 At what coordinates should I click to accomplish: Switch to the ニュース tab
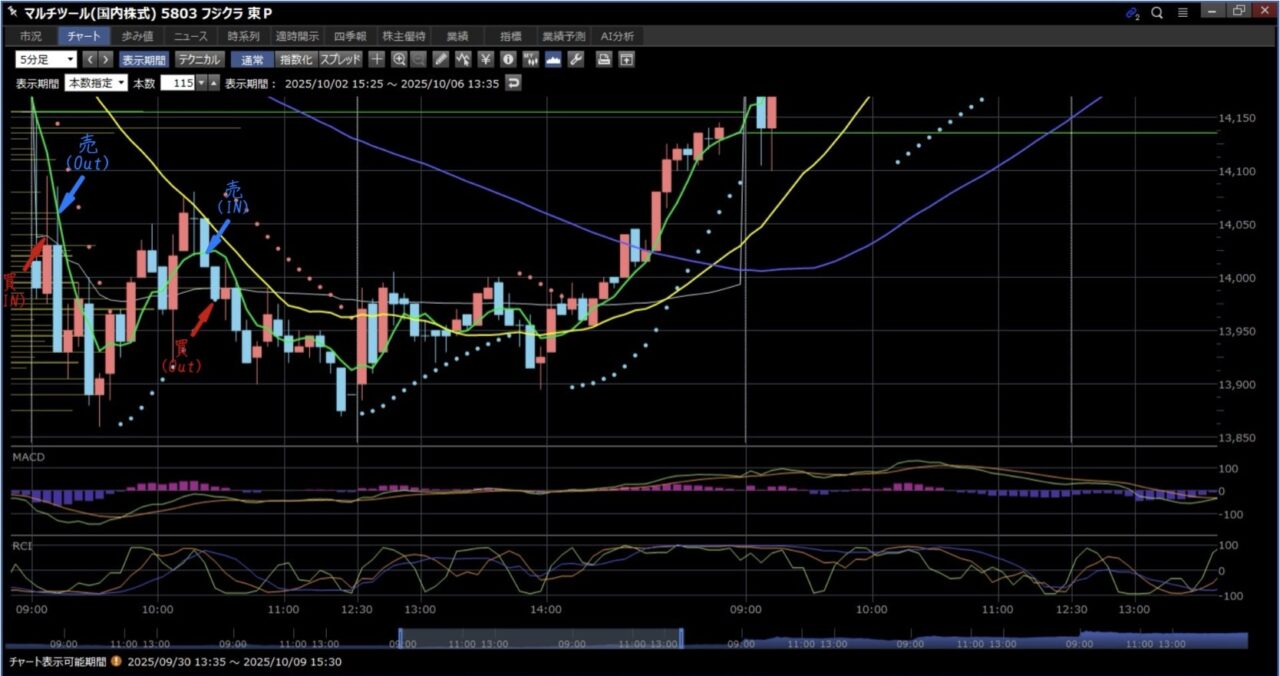coord(192,36)
